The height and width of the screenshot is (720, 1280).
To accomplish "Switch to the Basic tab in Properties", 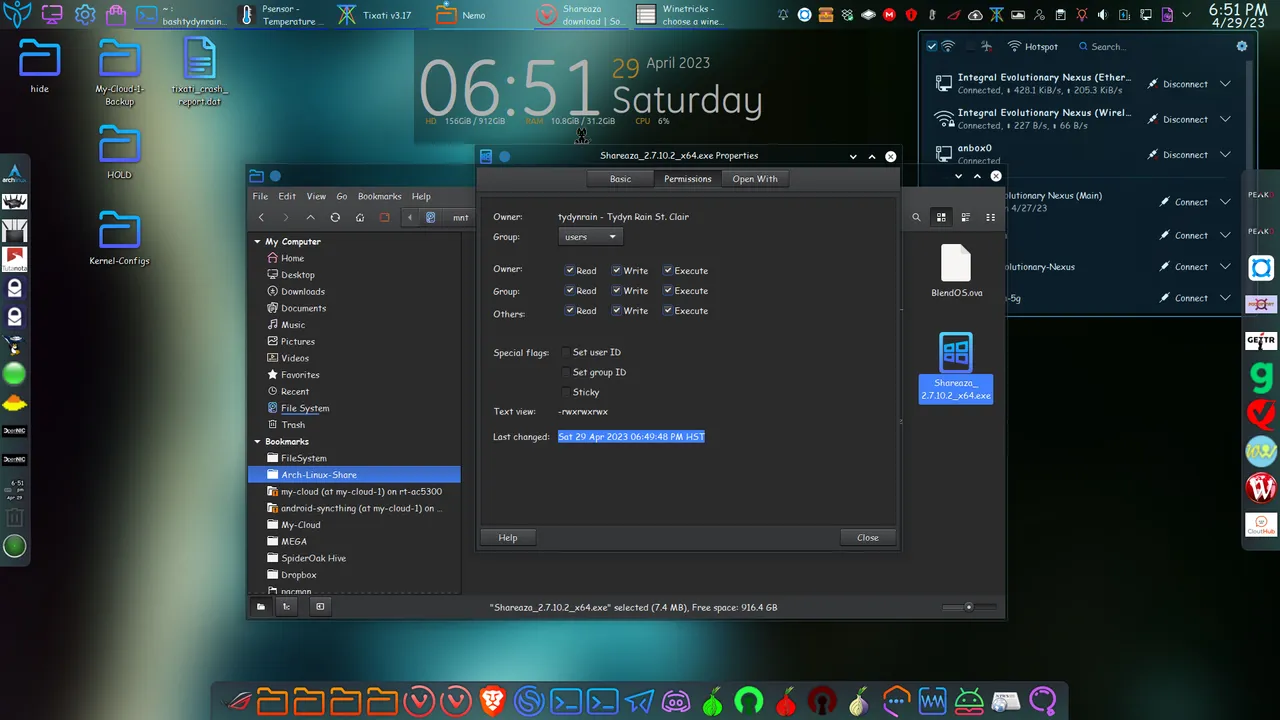I will 620,179.
